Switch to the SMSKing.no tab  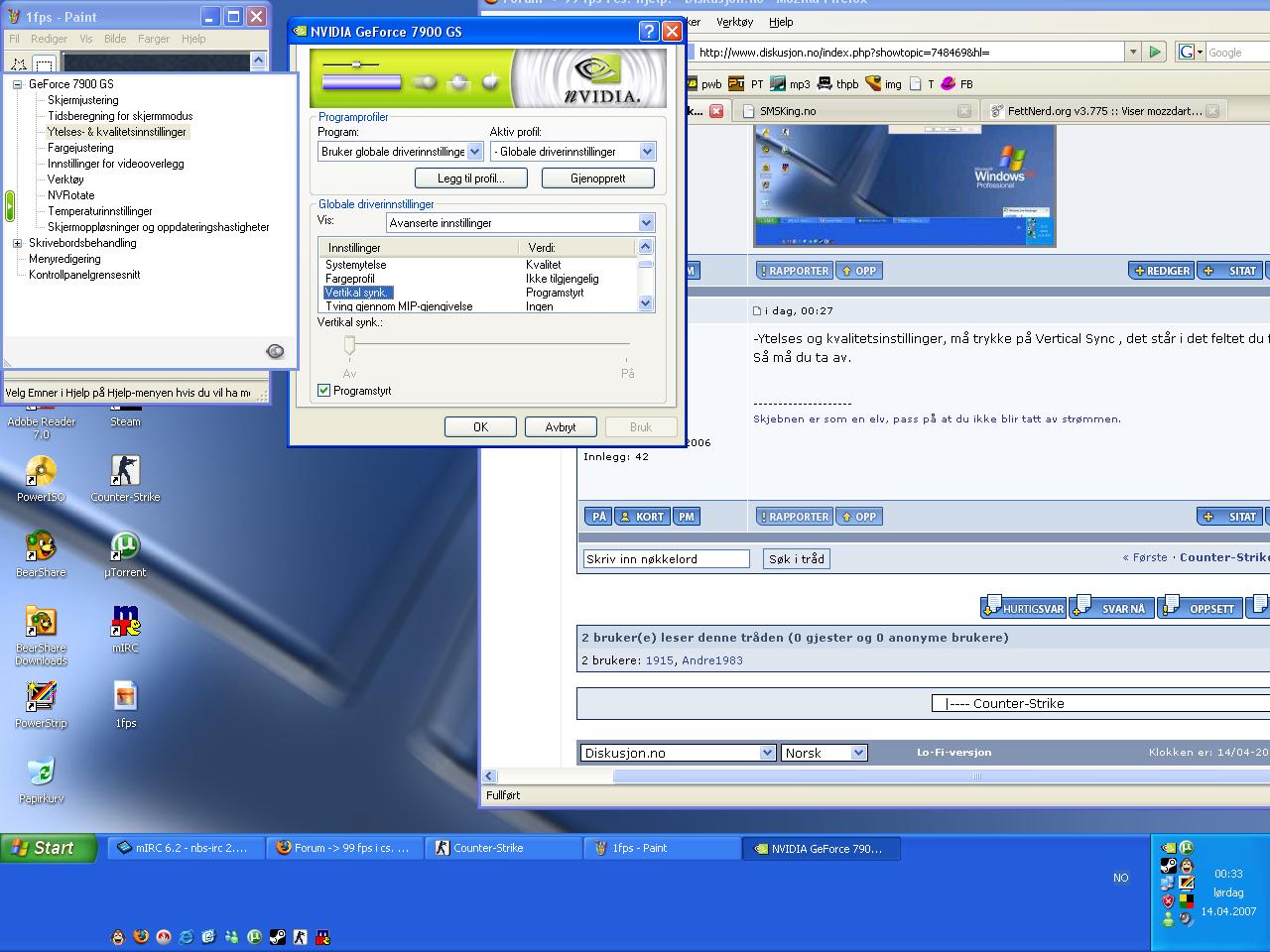(x=788, y=111)
